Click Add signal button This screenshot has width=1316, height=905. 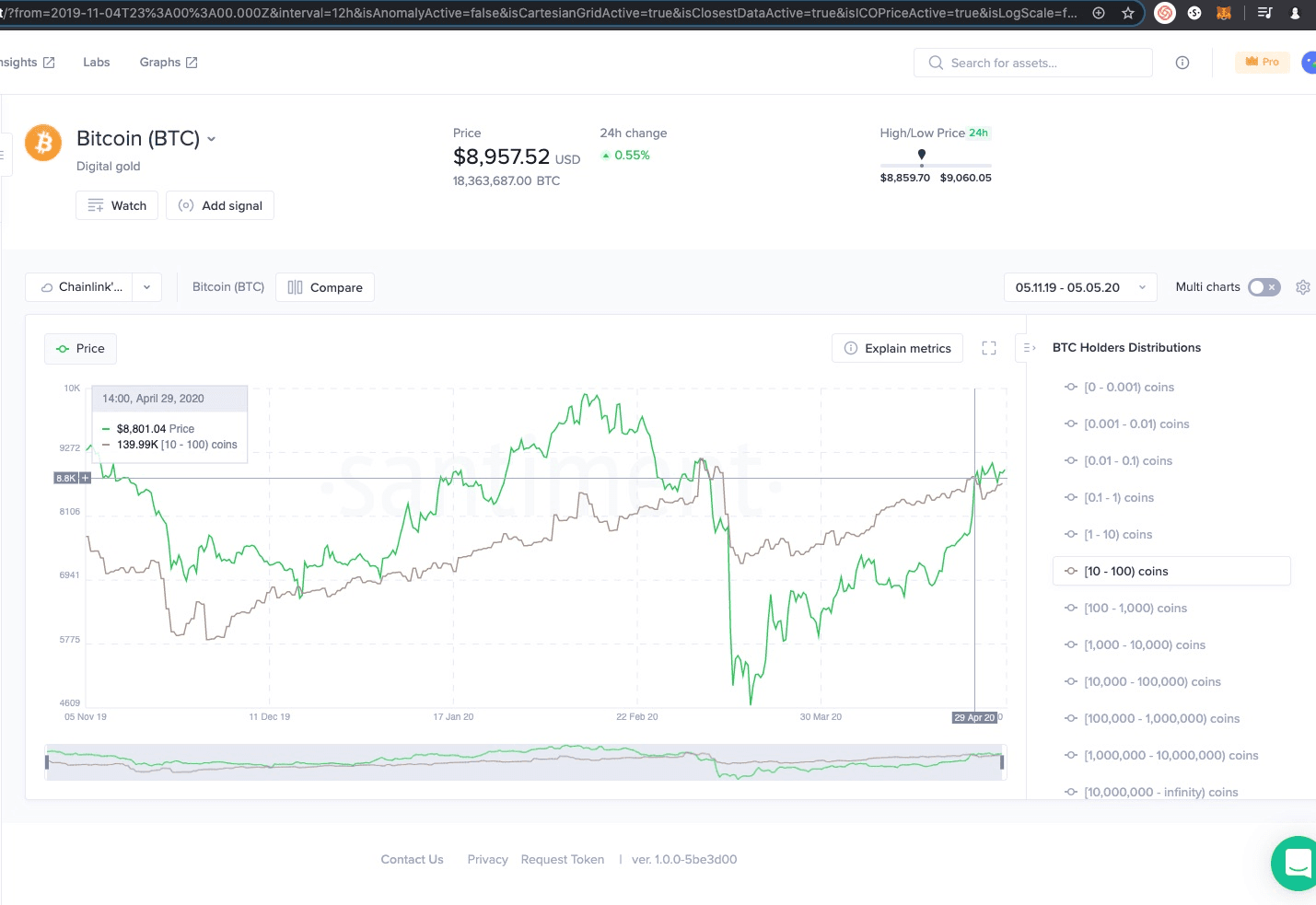pyautogui.click(x=220, y=205)
